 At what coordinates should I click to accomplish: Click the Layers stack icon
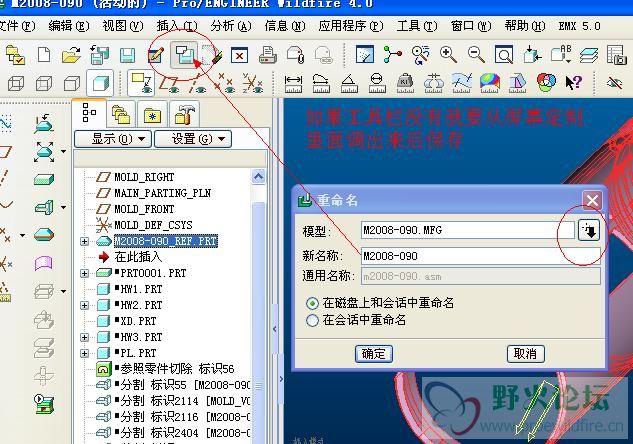coord(588,54)
